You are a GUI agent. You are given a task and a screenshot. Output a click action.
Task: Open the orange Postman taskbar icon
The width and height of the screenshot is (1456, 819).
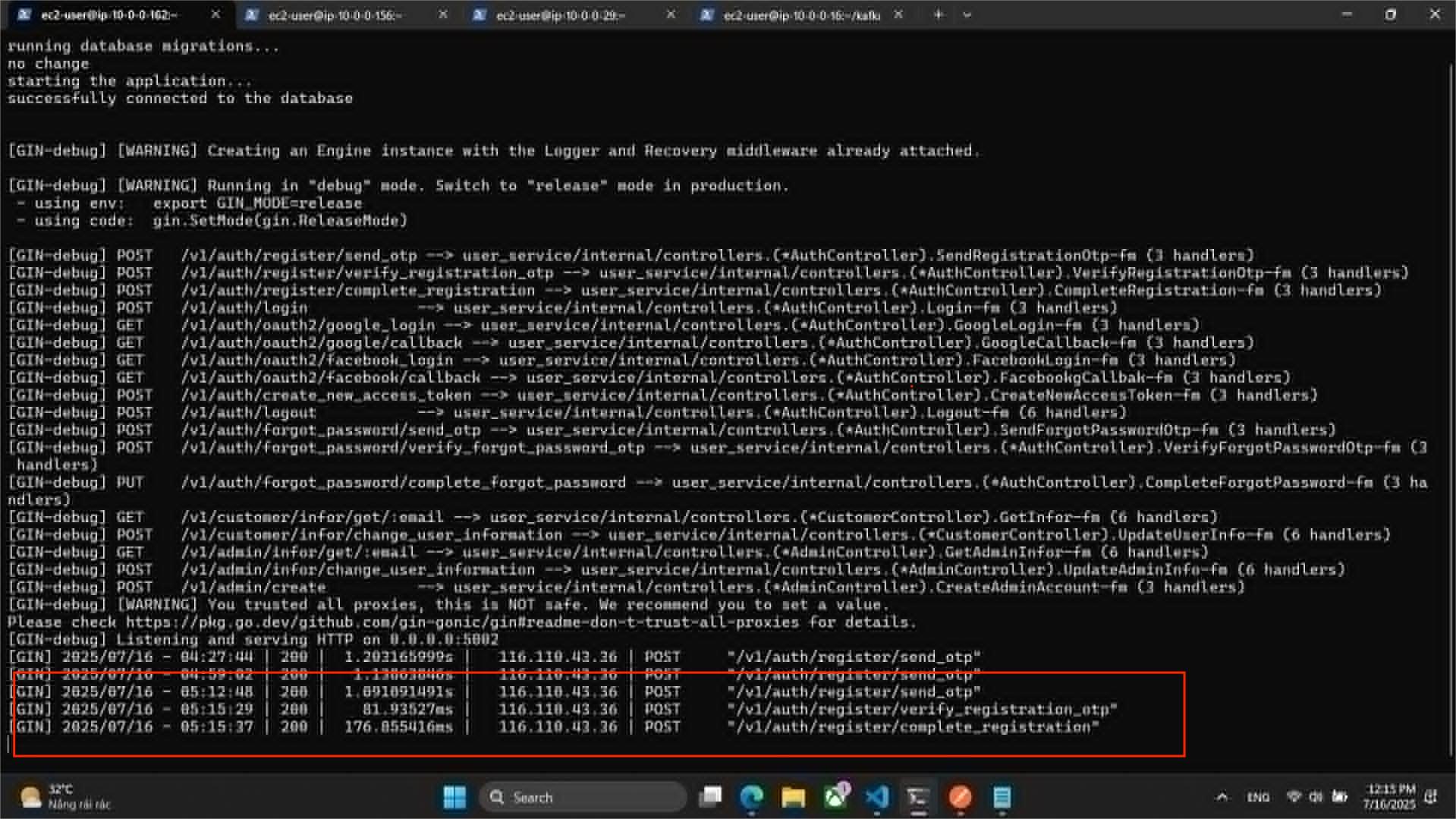[x=961, y=797]
